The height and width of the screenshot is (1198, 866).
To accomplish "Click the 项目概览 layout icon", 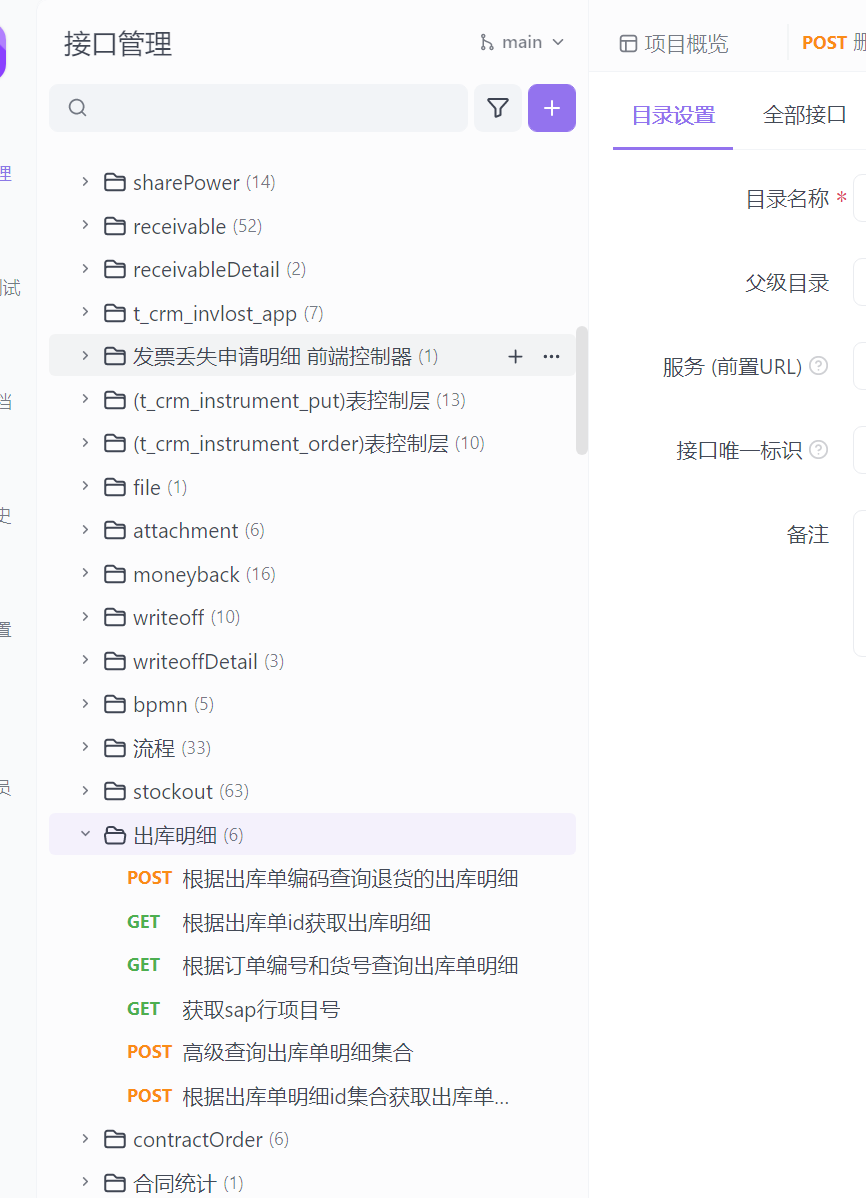I will point(628,43).
